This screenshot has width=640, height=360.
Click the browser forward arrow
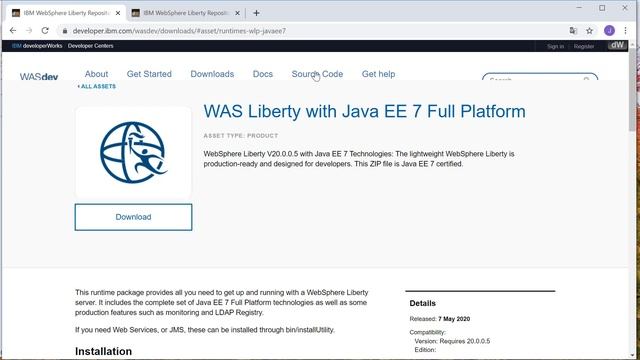coord(29,31)
